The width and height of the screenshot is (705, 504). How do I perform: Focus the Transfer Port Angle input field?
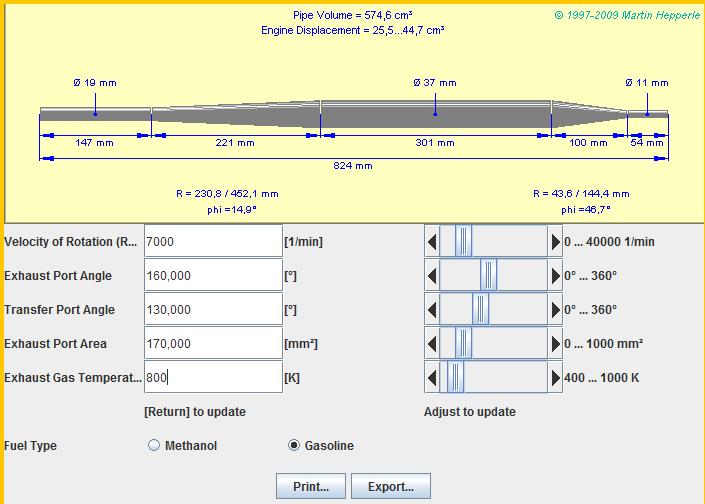(x=213, y=310)
